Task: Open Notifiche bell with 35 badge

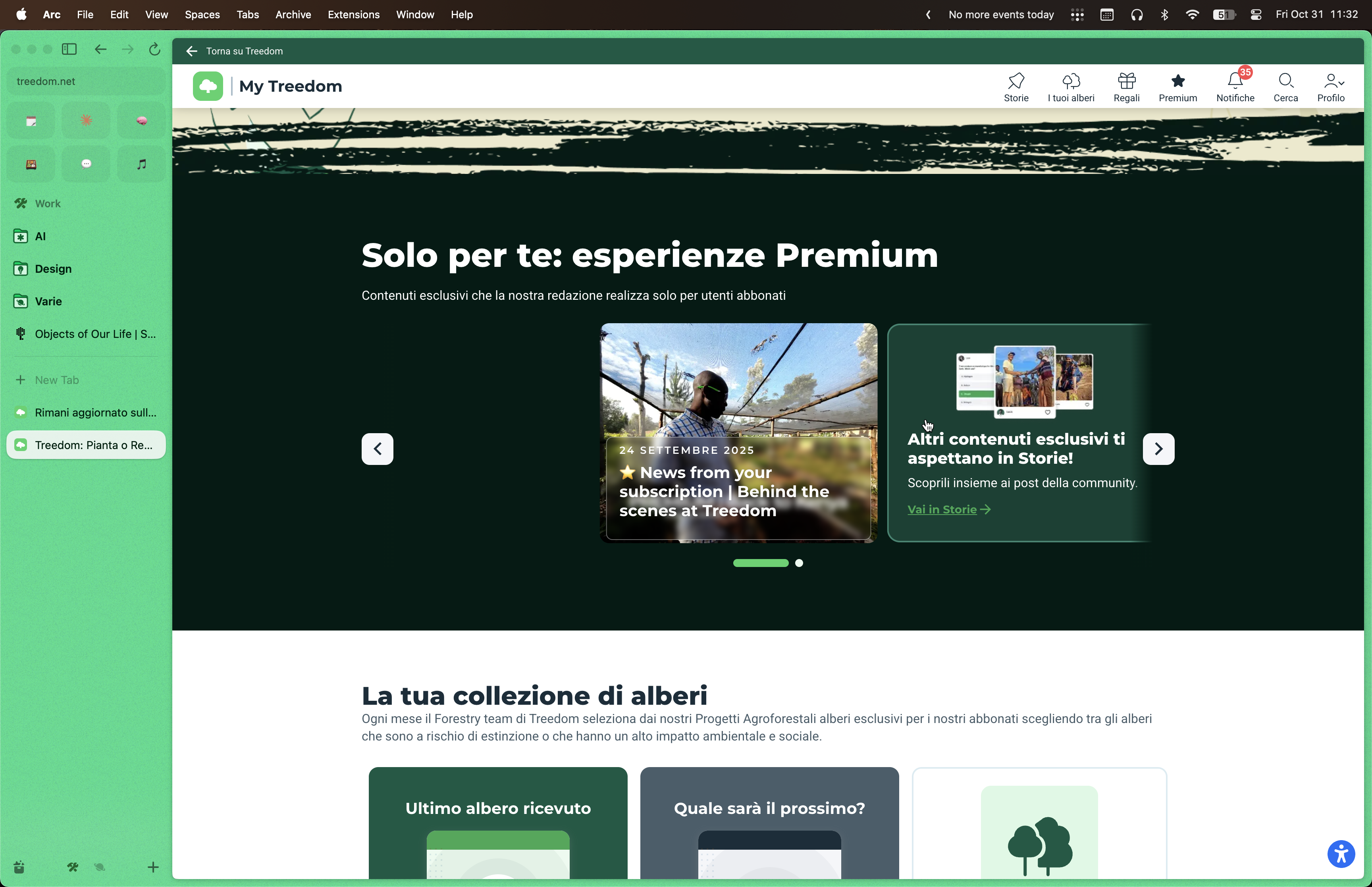Action: click(1235, 81)
